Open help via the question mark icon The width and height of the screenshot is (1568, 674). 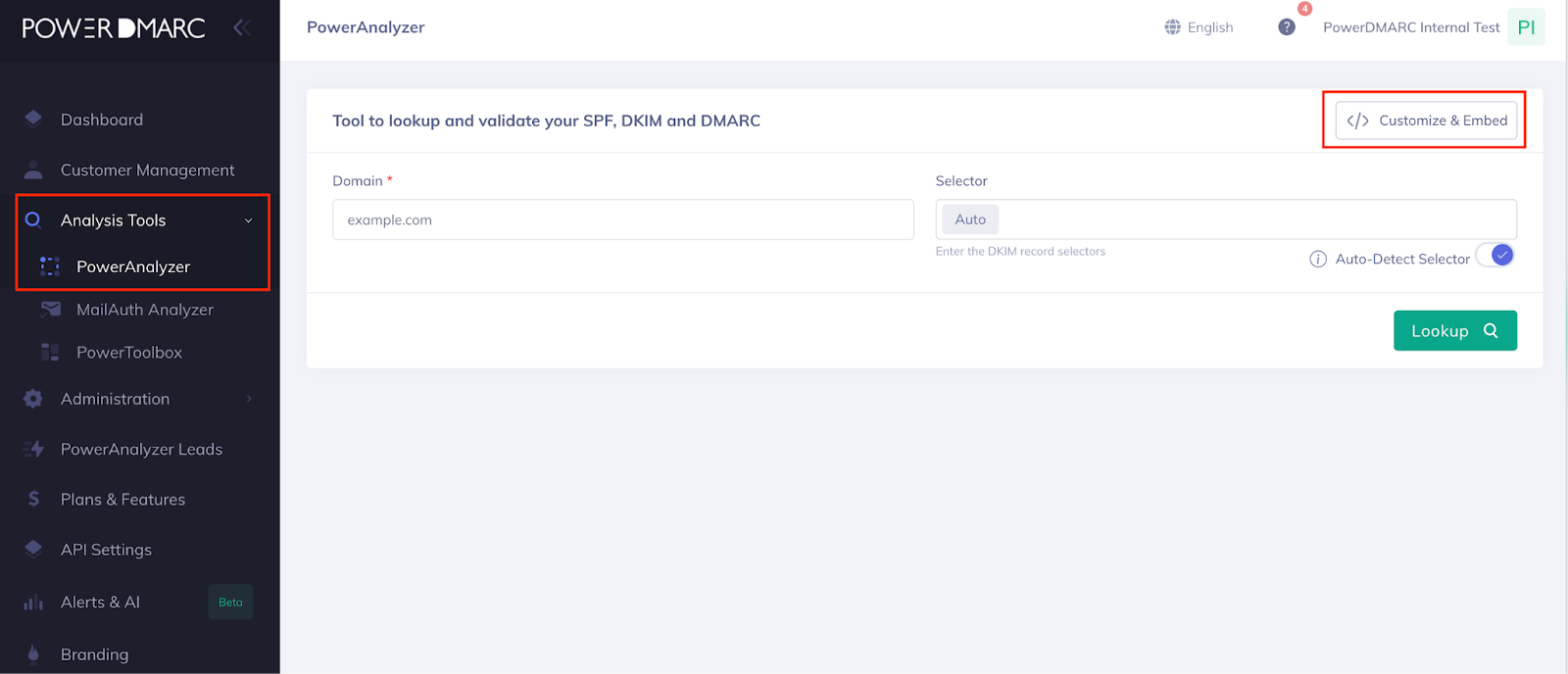[1287, 27]
